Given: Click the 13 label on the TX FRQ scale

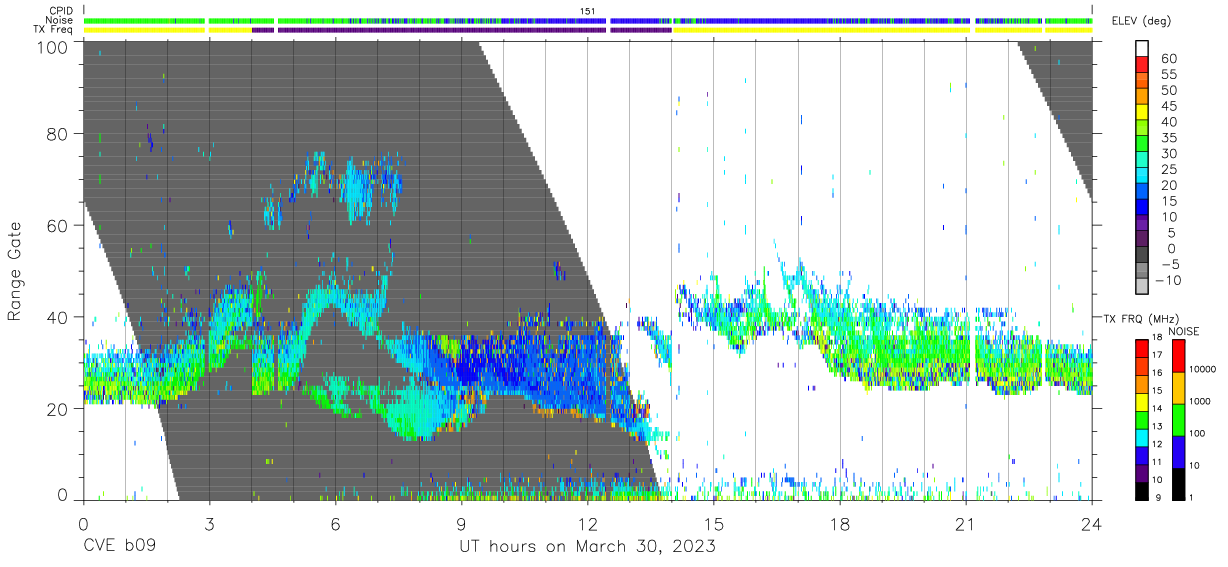Looking at the screenshot, I should [x=1157, y=426].
